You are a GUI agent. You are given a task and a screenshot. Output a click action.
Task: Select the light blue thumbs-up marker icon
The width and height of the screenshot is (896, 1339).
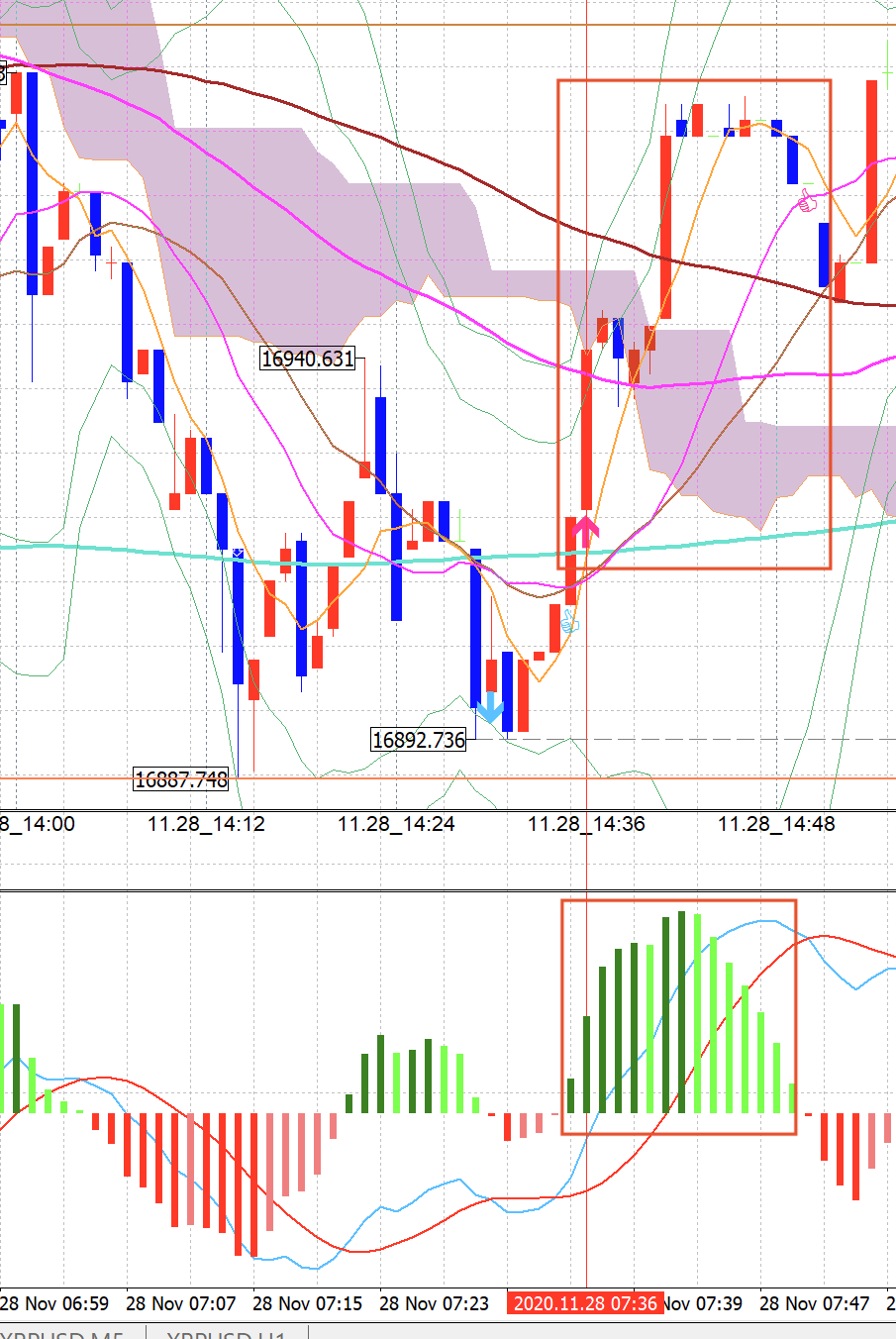[x=569, y=622]
